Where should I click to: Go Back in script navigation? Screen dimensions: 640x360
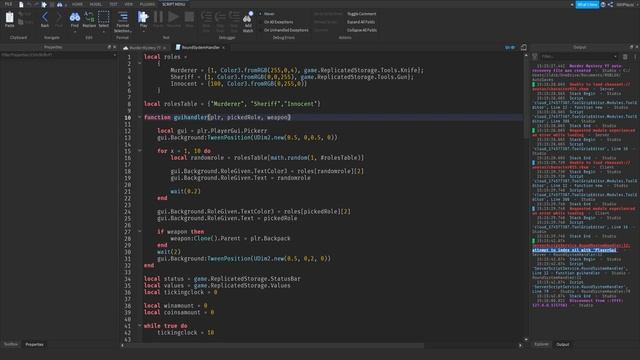point(45,19)
